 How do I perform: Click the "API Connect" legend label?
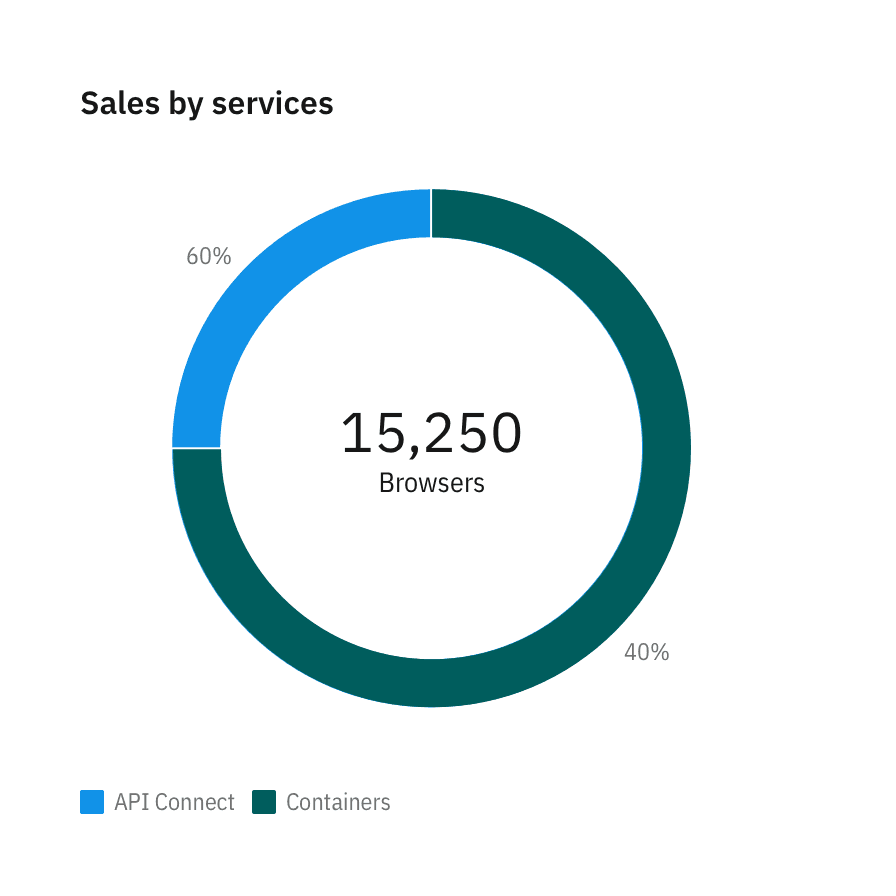click(x=174, y=802)
